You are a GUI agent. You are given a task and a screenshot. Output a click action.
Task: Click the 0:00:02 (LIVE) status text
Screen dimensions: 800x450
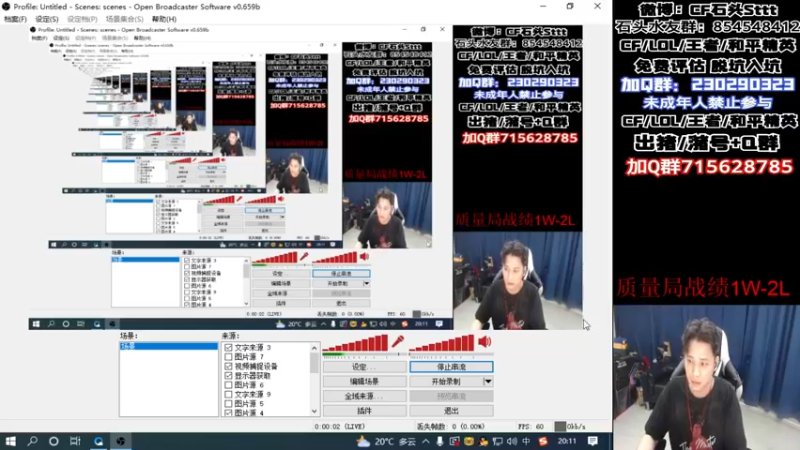[340, 427]
